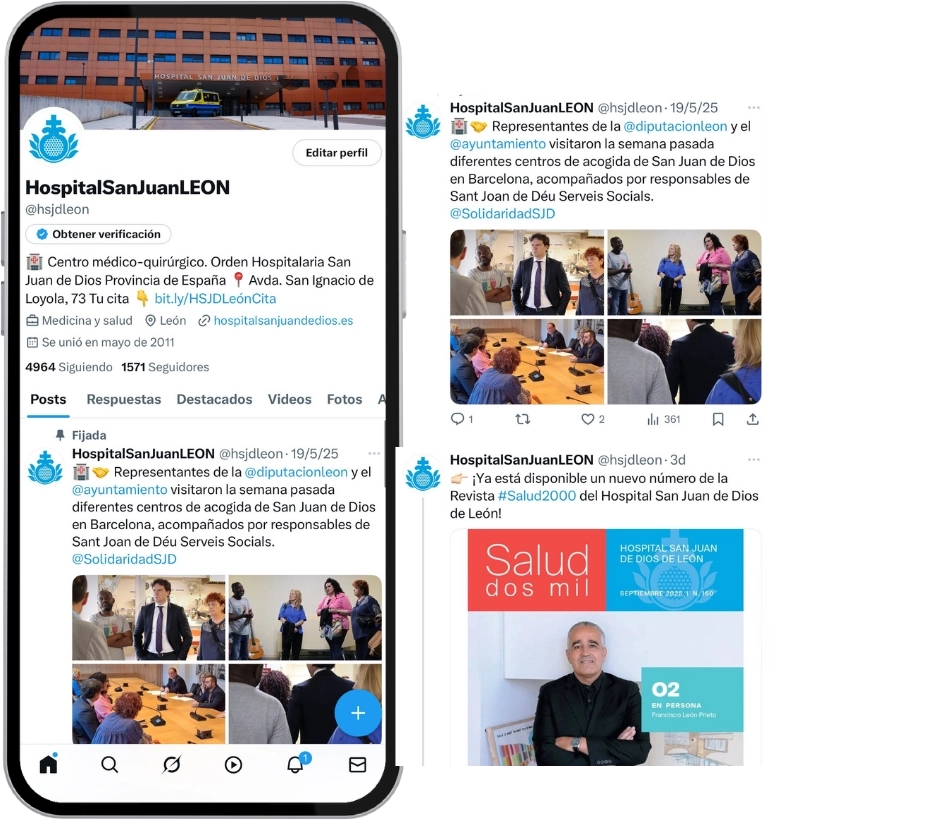Open the Home icon in the bottom bar
The width and height of the screenshot is (927, 820).
point(48,764)
